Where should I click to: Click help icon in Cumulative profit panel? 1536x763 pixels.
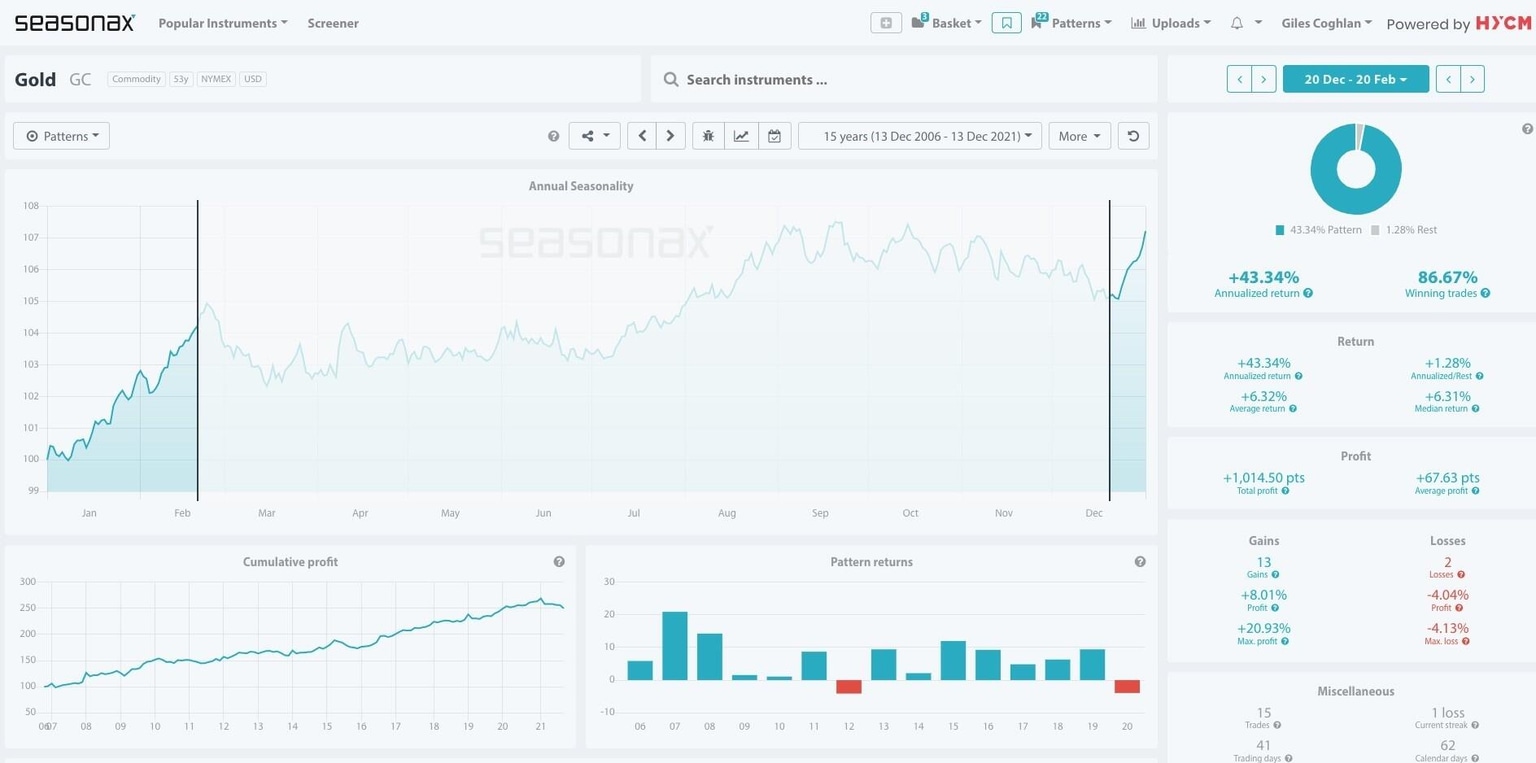(559, 562)
